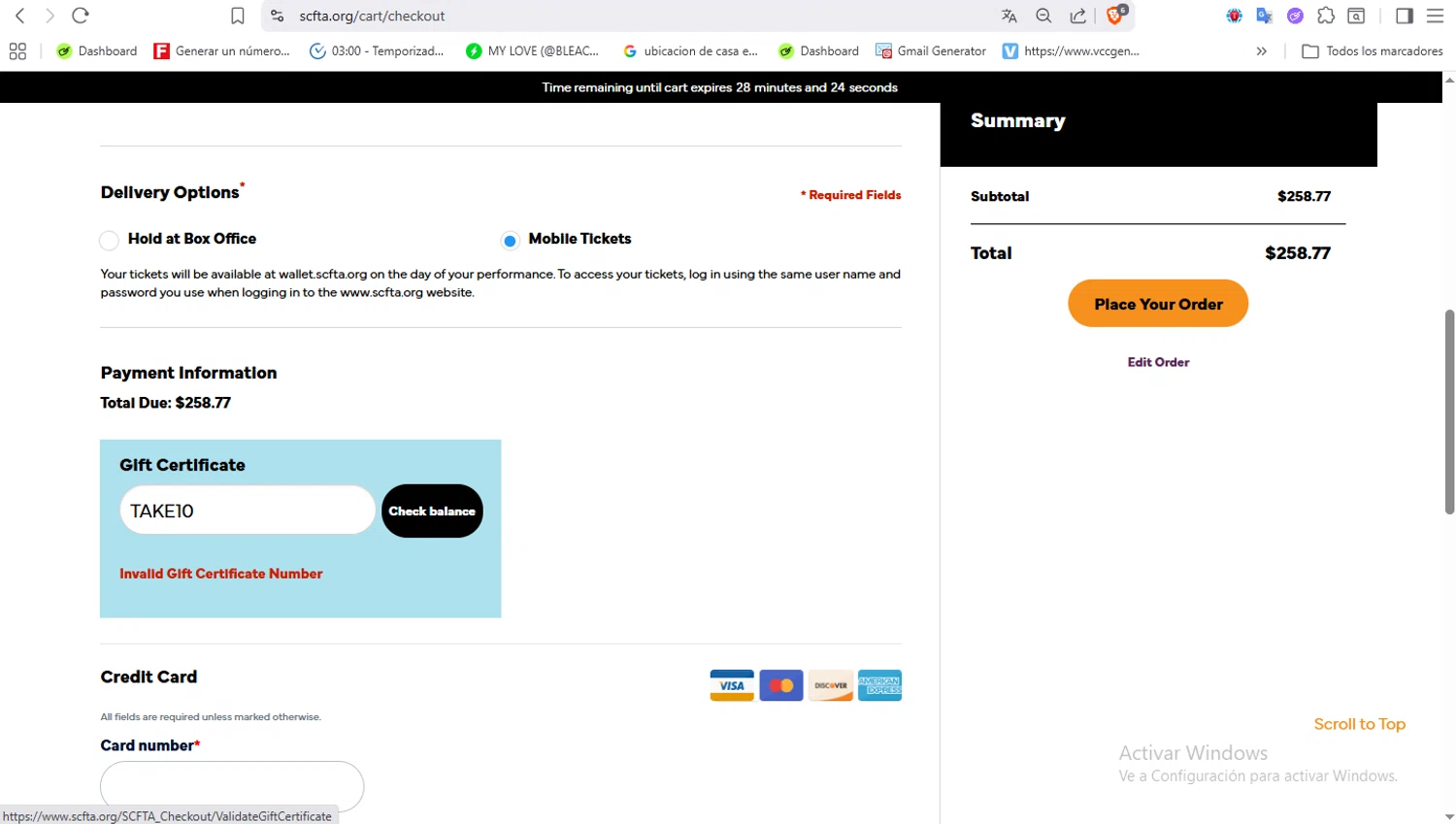Open the red-blue extension icon
This screenshot has height=824, width=1456.
coord(1234,16)
